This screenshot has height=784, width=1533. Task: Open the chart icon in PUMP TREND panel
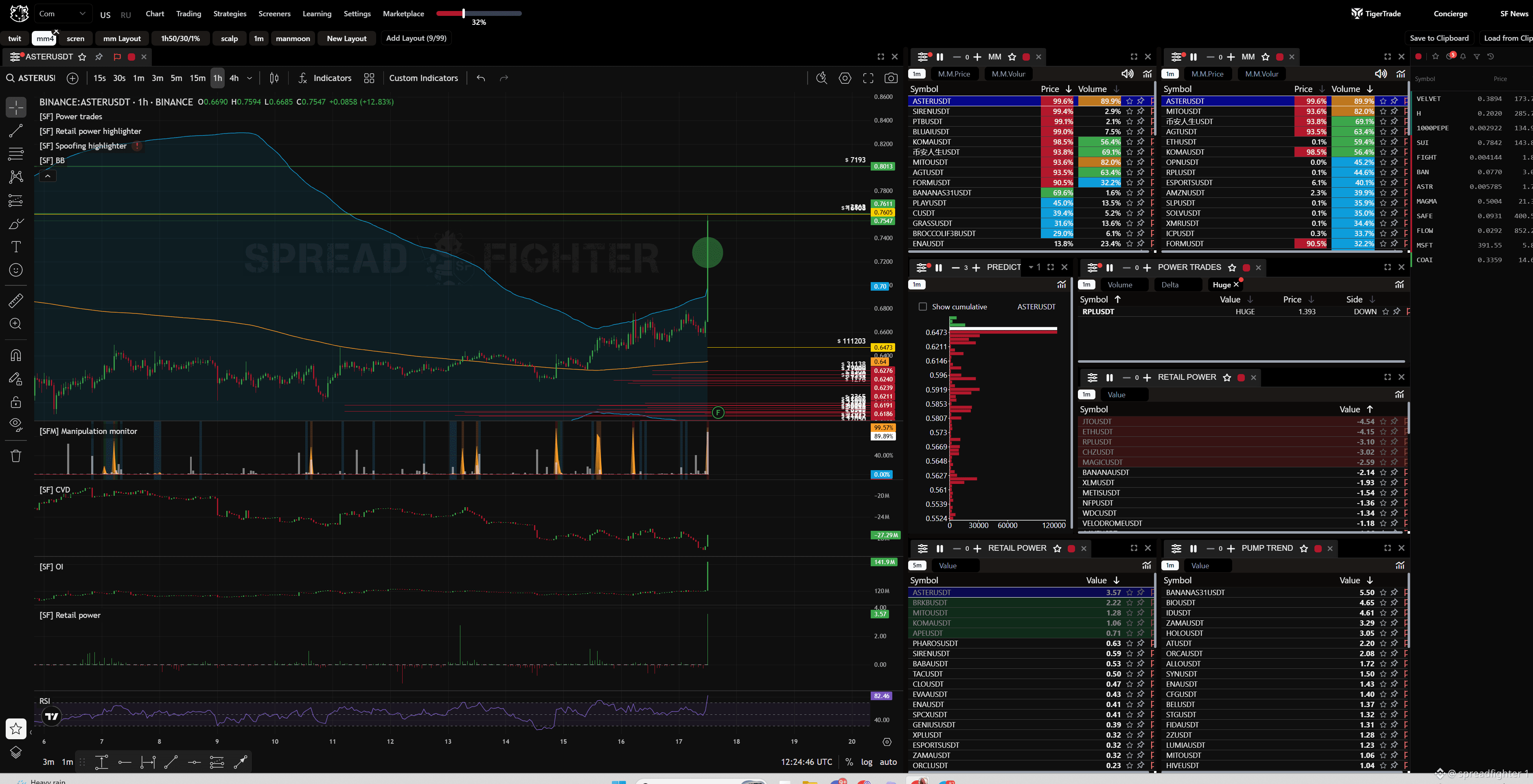(x=1400, y=565)
